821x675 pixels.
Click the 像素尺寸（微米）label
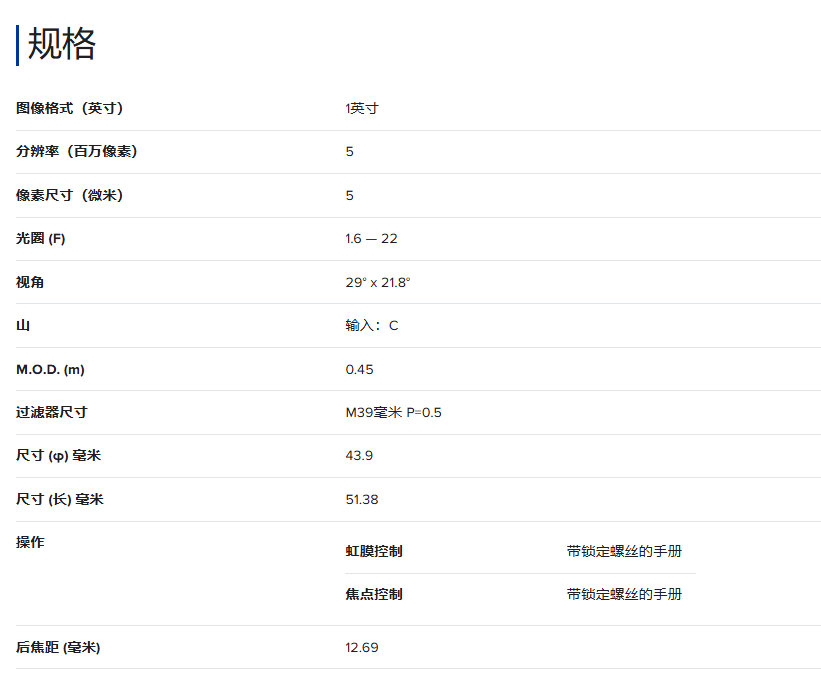[69, 195]
